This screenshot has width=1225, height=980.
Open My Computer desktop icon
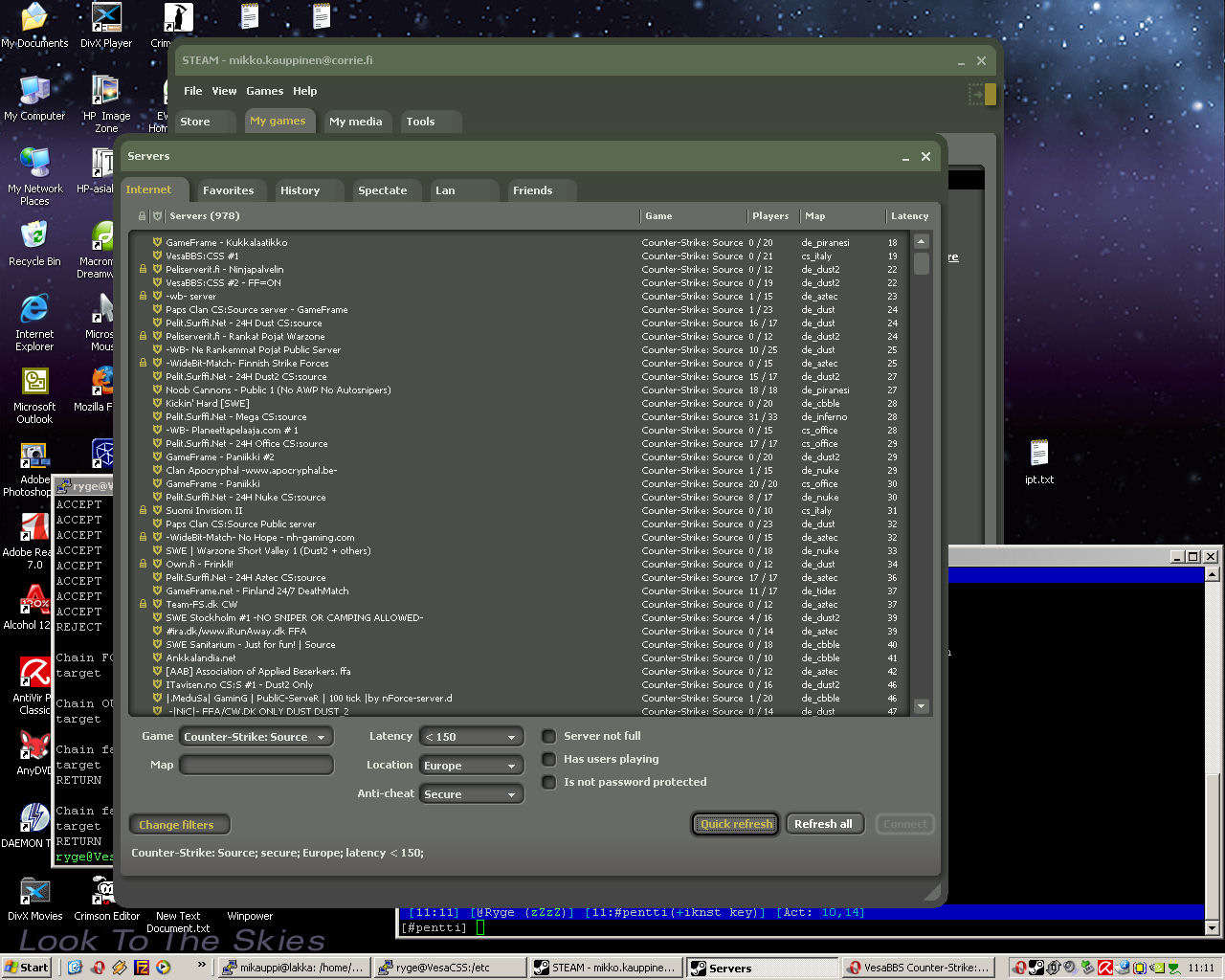pos(34,98)
